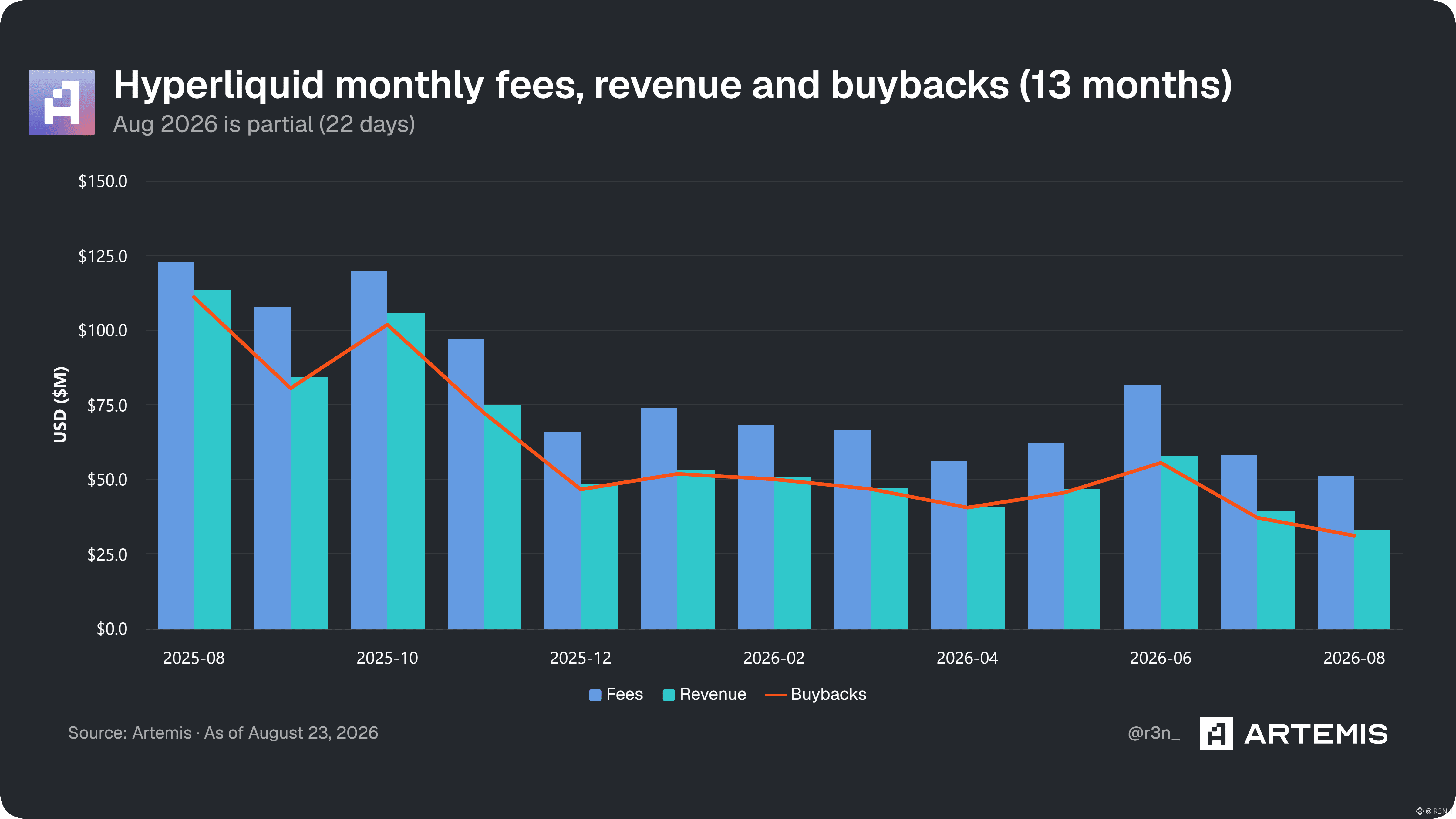Click the 2026-02 x-axis label
1456x819 pixels.
point(774,658)
